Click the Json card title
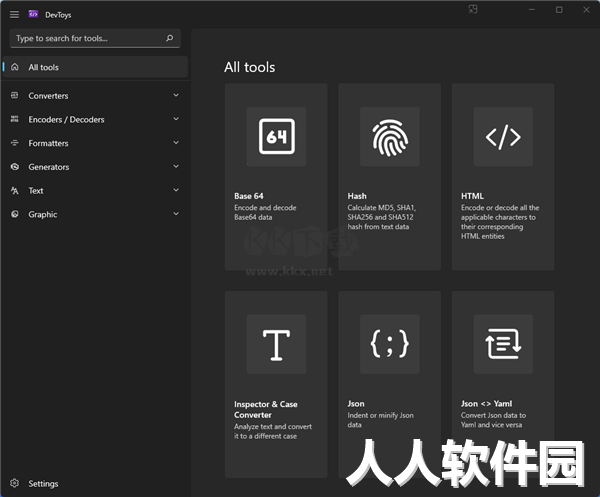 pyautogui.click(x=356, y=404)
